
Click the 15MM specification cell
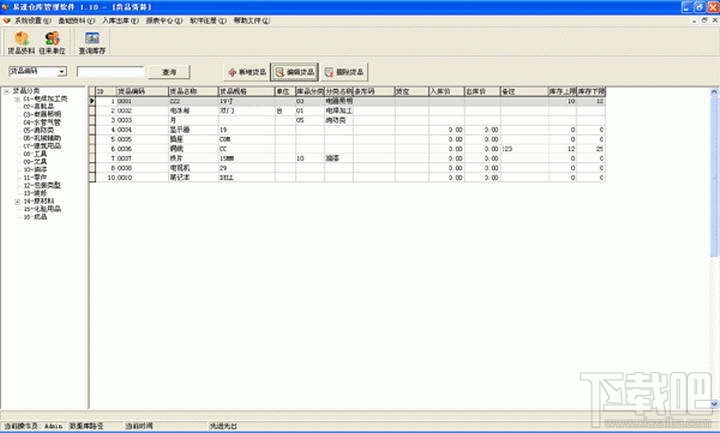(246, 158)
